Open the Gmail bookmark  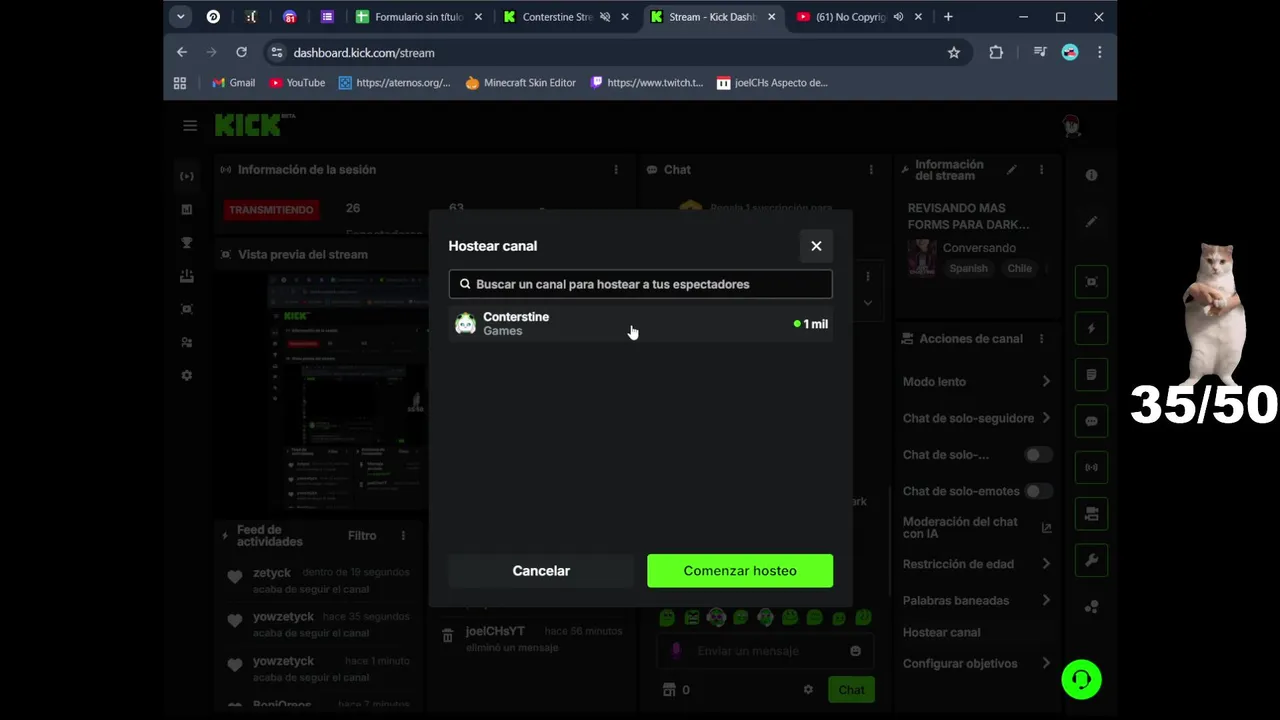pyautogui.click(x=233, y=83)
